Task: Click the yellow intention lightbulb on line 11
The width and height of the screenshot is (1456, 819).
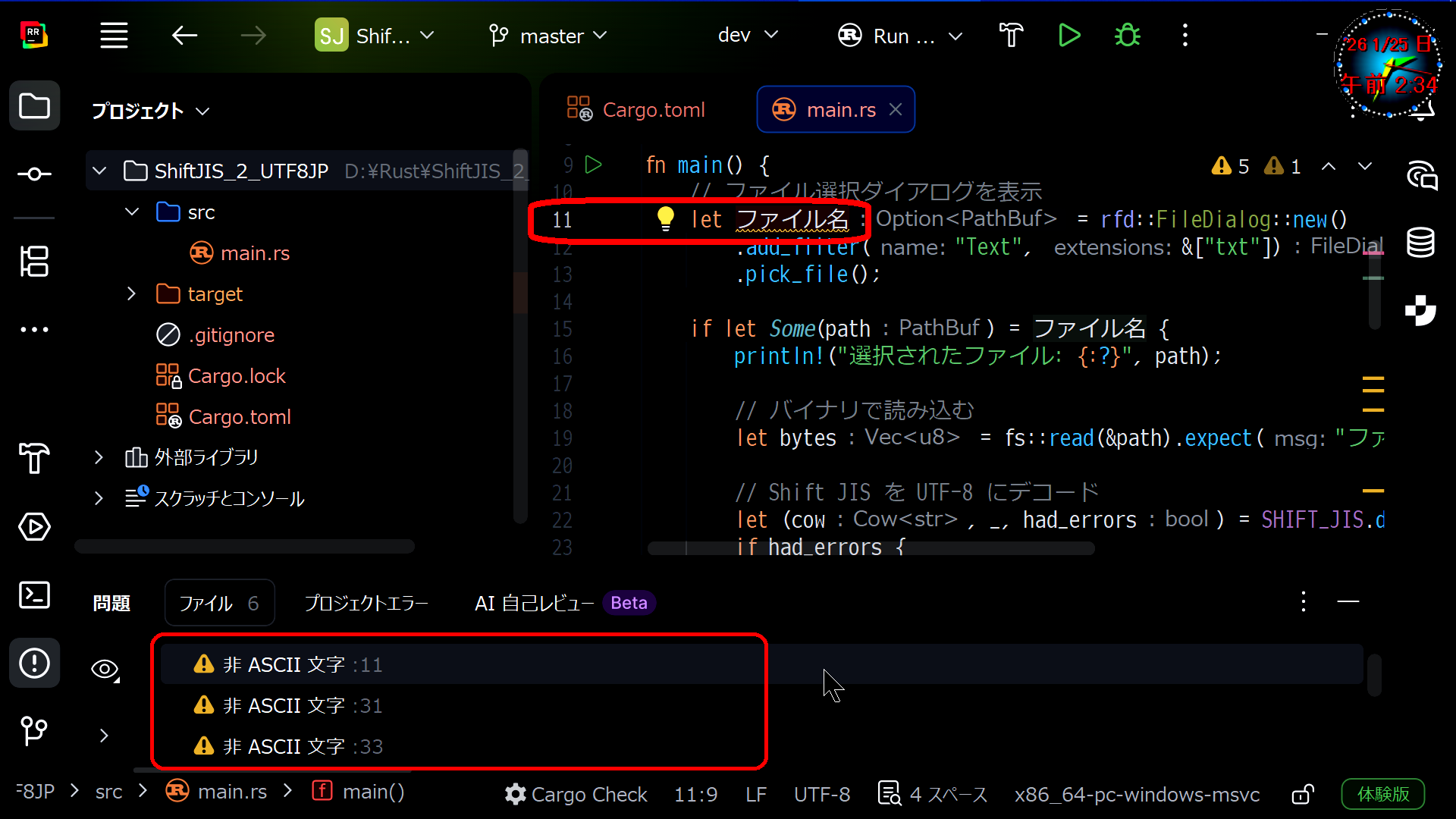Action: click(x=665, y=218)
